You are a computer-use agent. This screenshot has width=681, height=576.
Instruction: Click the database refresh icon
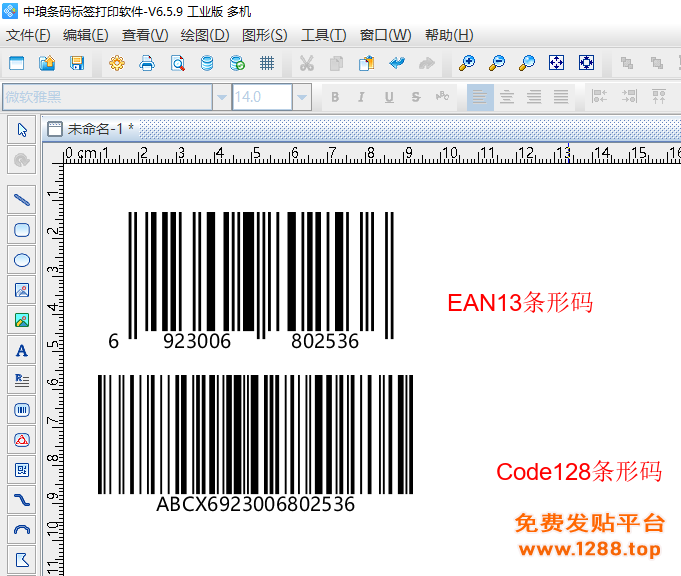pos(237,63)
